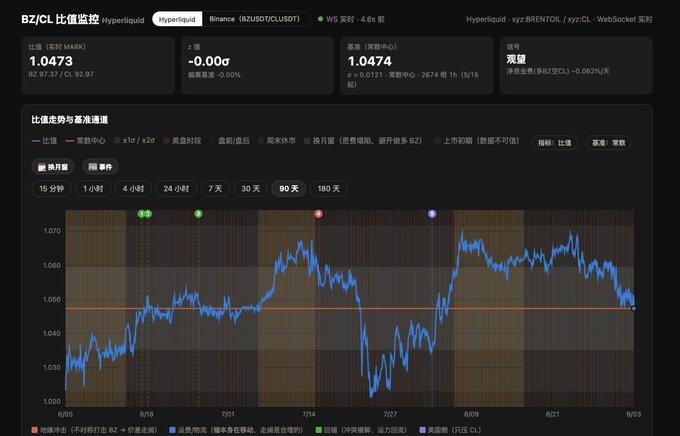Select the 24 小时 time range
680x436 pixels.
tap(176, 188)
